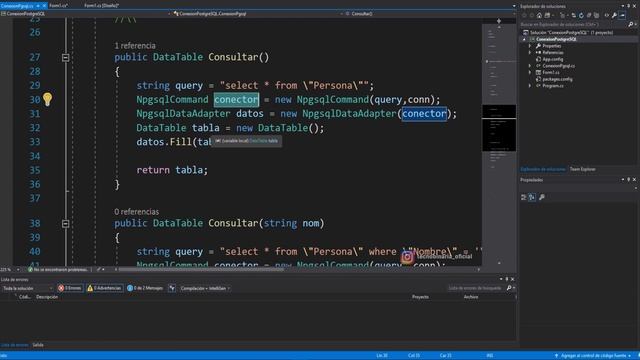Click the Archivo column header in error list

tap(471, 297)
